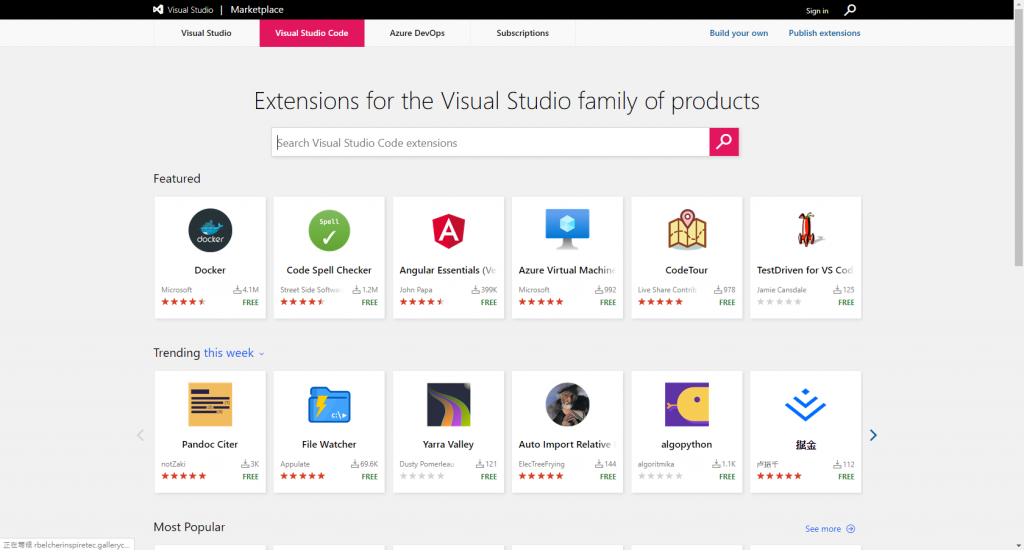
Task: Open the Code Spell Checker title
Action: tap(329, 270)
